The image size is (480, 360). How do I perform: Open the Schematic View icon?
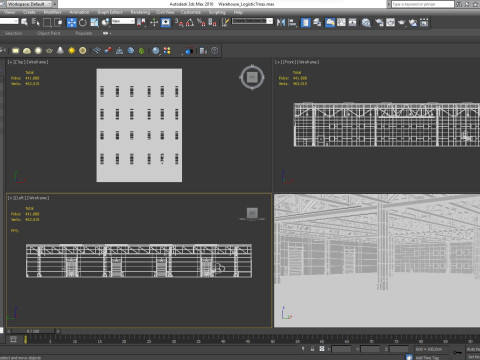[x=353, y=22]
